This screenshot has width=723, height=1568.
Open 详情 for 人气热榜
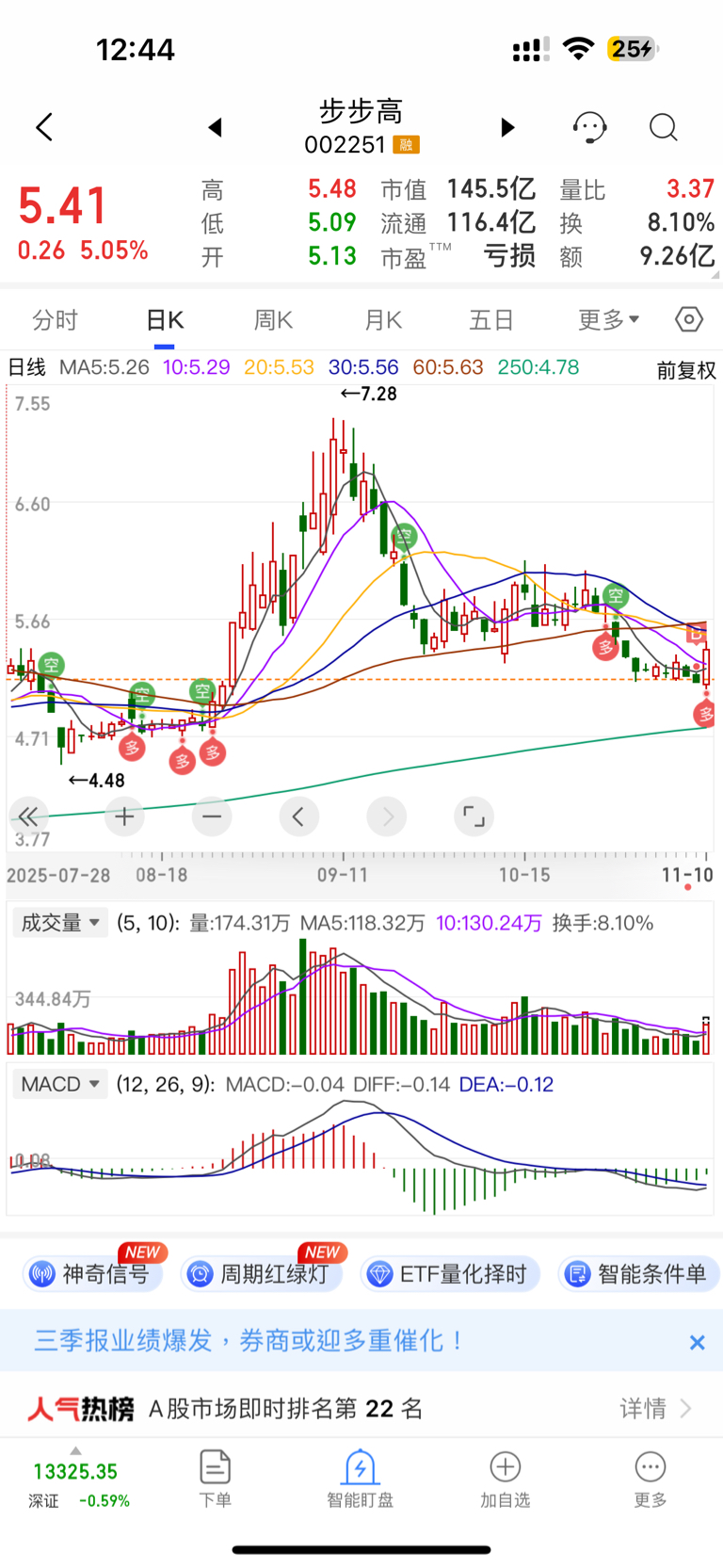pyautogui.click(x=655, y=1409)
